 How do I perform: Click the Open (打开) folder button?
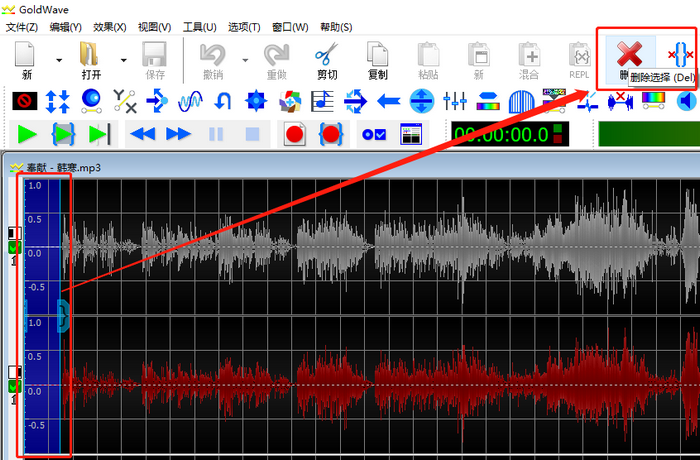click(91, 59)
